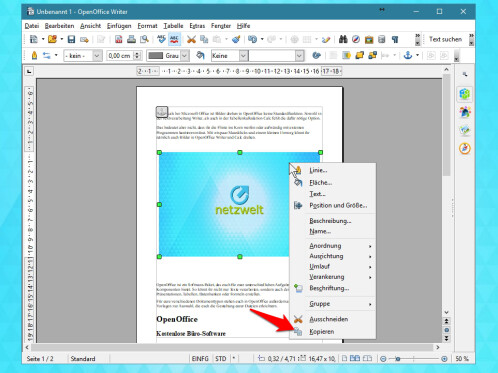Choose Kopieren in the context menu

point(333,332)
